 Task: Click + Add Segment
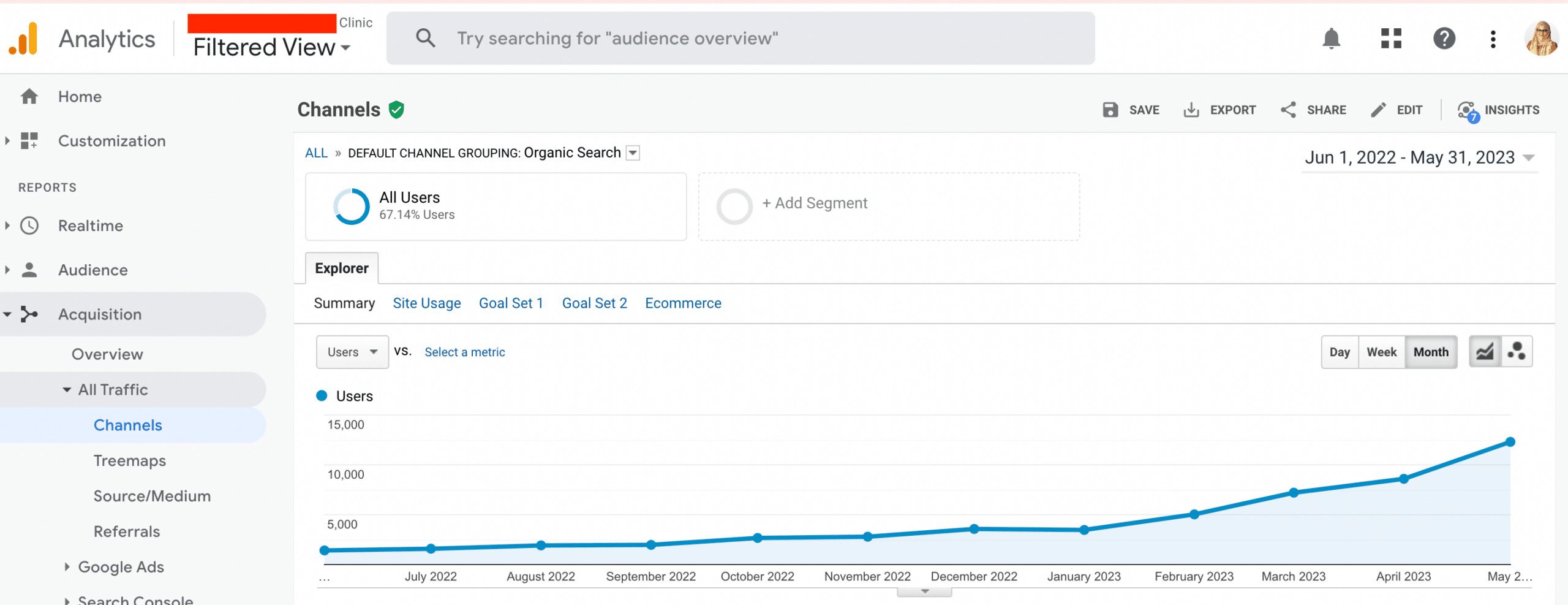(815, 203)
